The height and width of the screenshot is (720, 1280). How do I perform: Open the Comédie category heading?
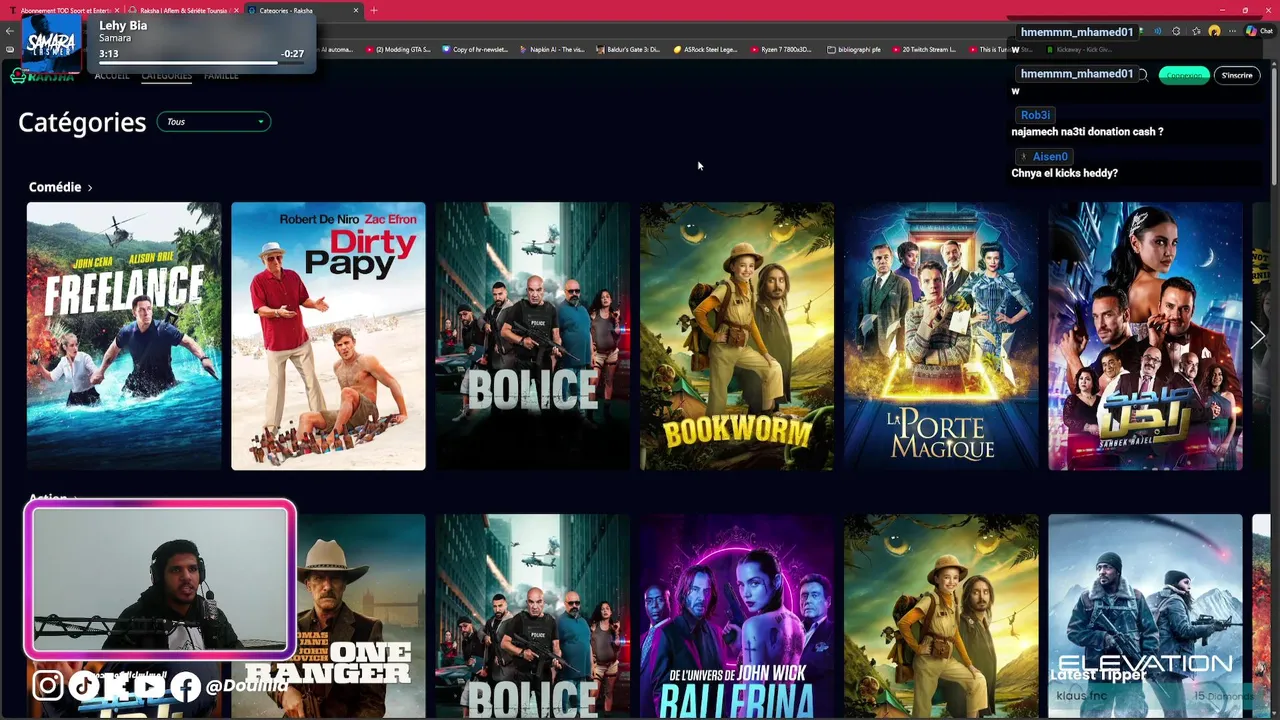coord(61,187)
